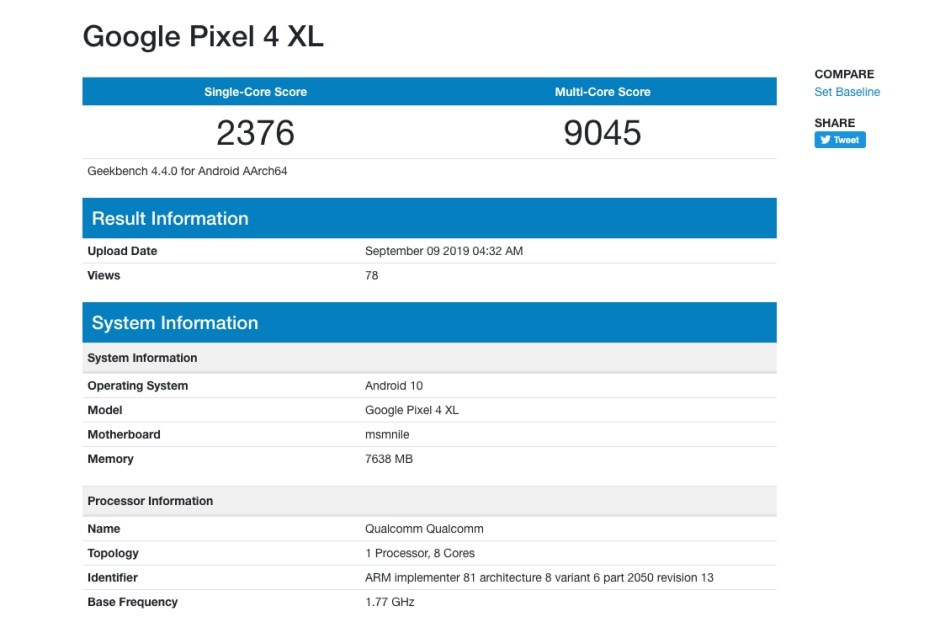Click the Multi-Core Score header

601,91
